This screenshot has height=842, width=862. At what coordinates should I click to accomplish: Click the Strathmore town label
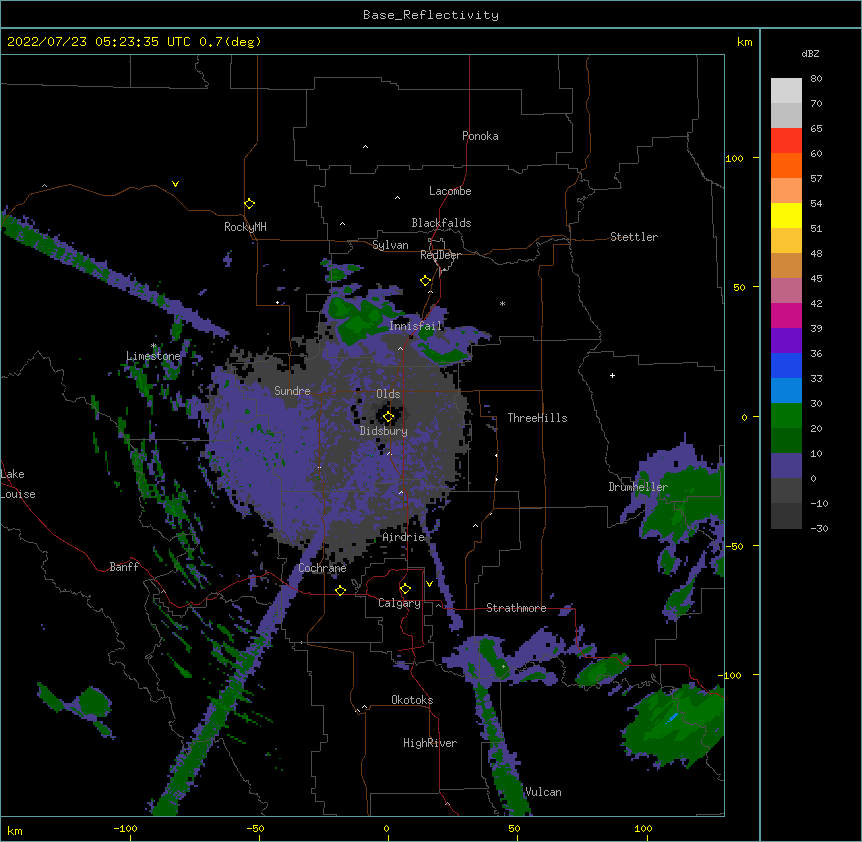point(516,608)
